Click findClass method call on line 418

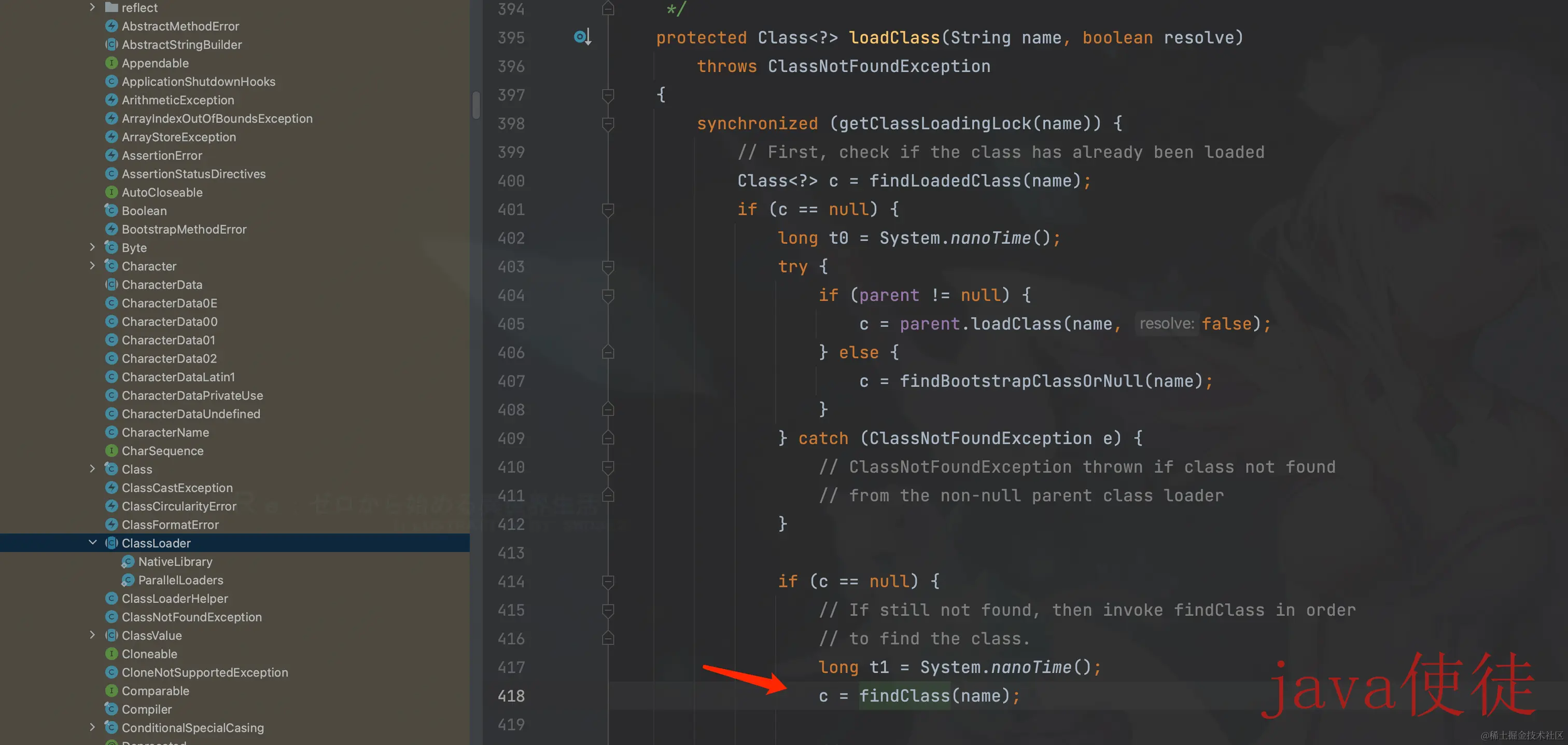[x=904, y=696]
